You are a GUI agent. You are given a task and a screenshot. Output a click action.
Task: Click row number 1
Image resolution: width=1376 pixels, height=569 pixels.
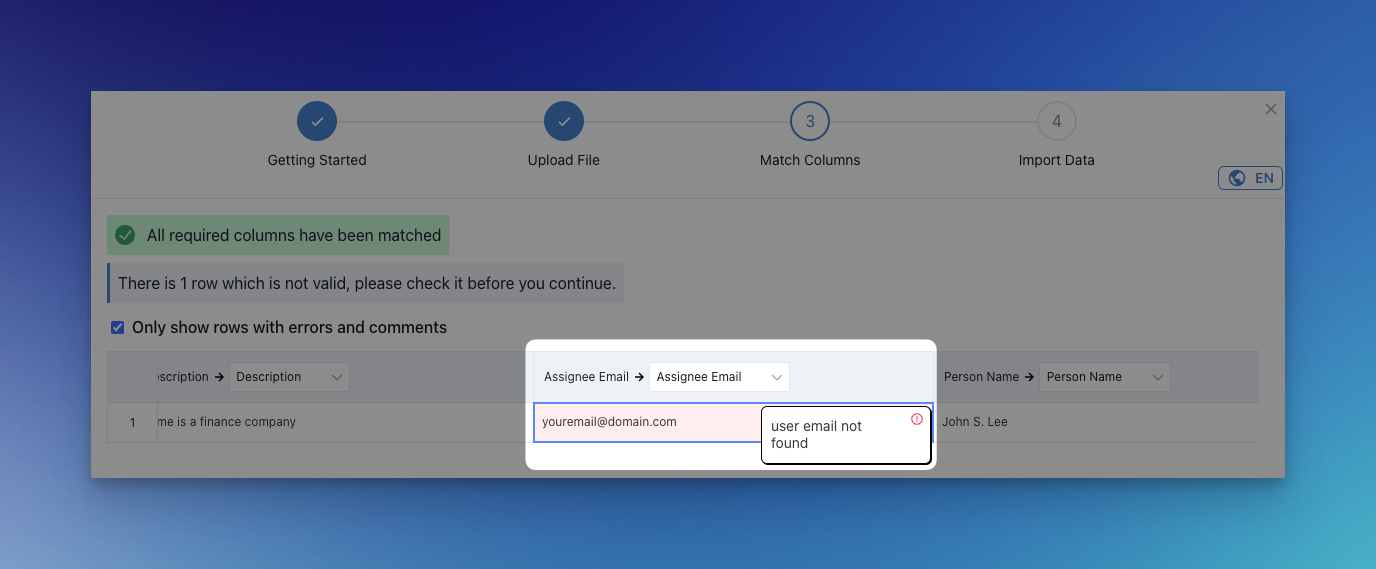(133, 422)
